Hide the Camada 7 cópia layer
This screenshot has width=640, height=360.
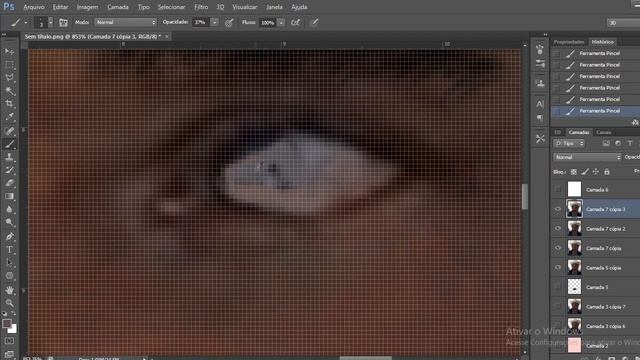[558, 248]
